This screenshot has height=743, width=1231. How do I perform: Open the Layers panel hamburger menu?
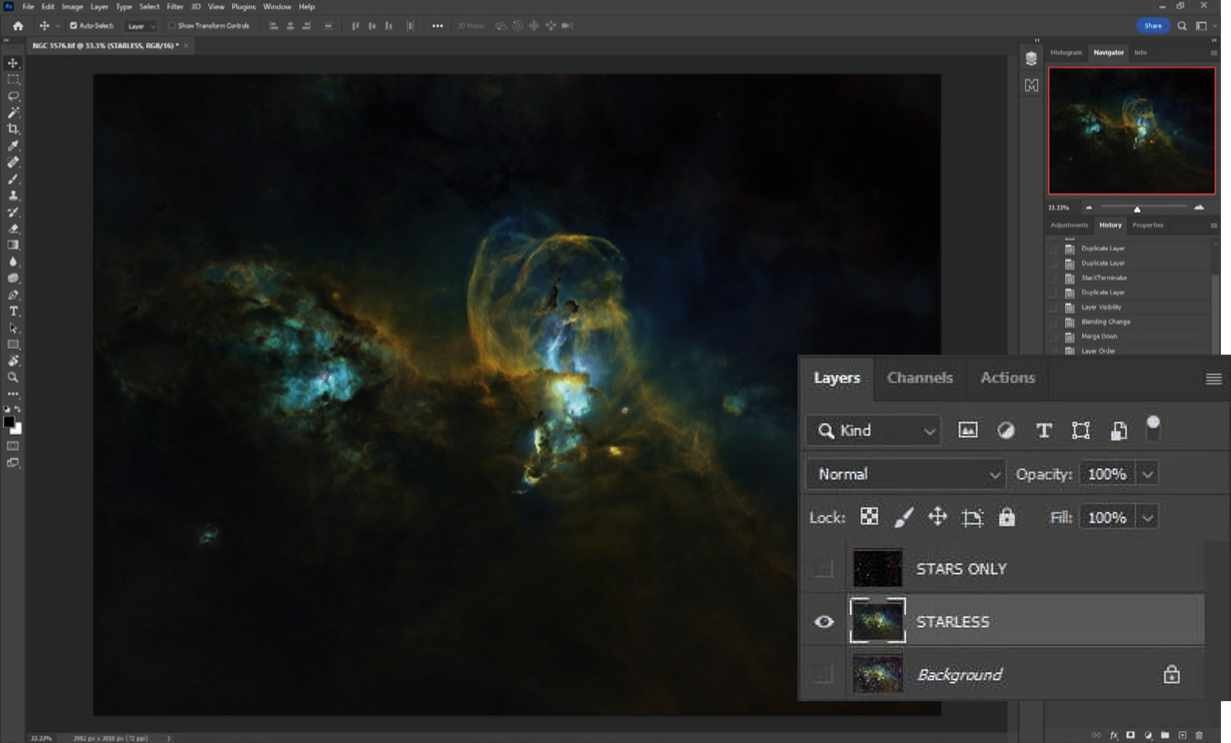1213,379
